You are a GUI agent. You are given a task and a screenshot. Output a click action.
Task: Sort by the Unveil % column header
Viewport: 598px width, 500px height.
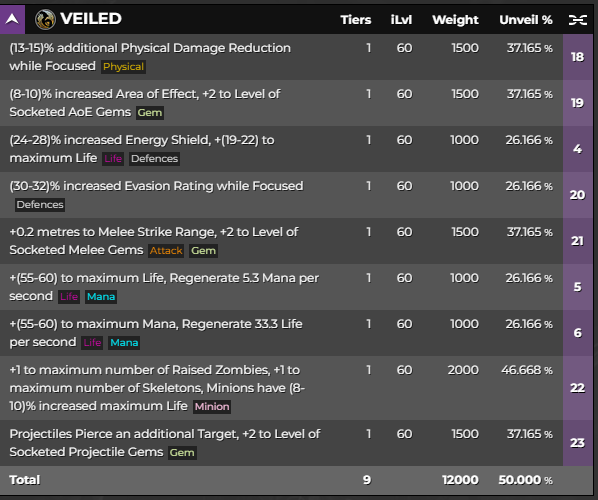pos(526,20)
